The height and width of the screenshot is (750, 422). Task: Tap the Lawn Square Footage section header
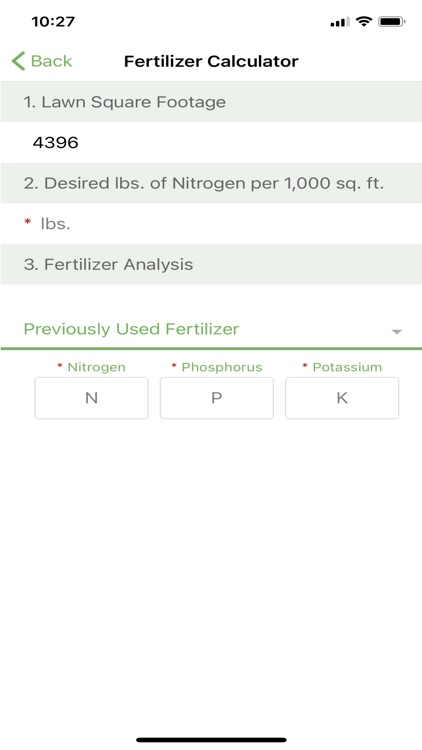tap(211, 102)
